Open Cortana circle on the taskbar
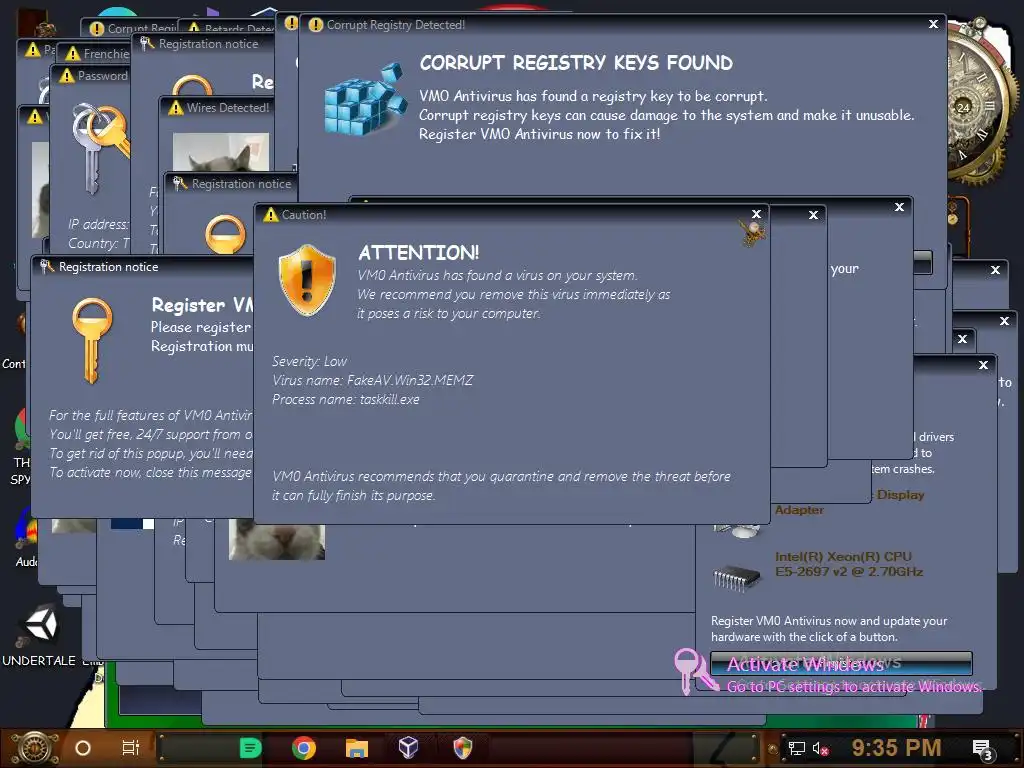Image resolution: width=1024 pixels, height=768 pixels. point(83,748)
